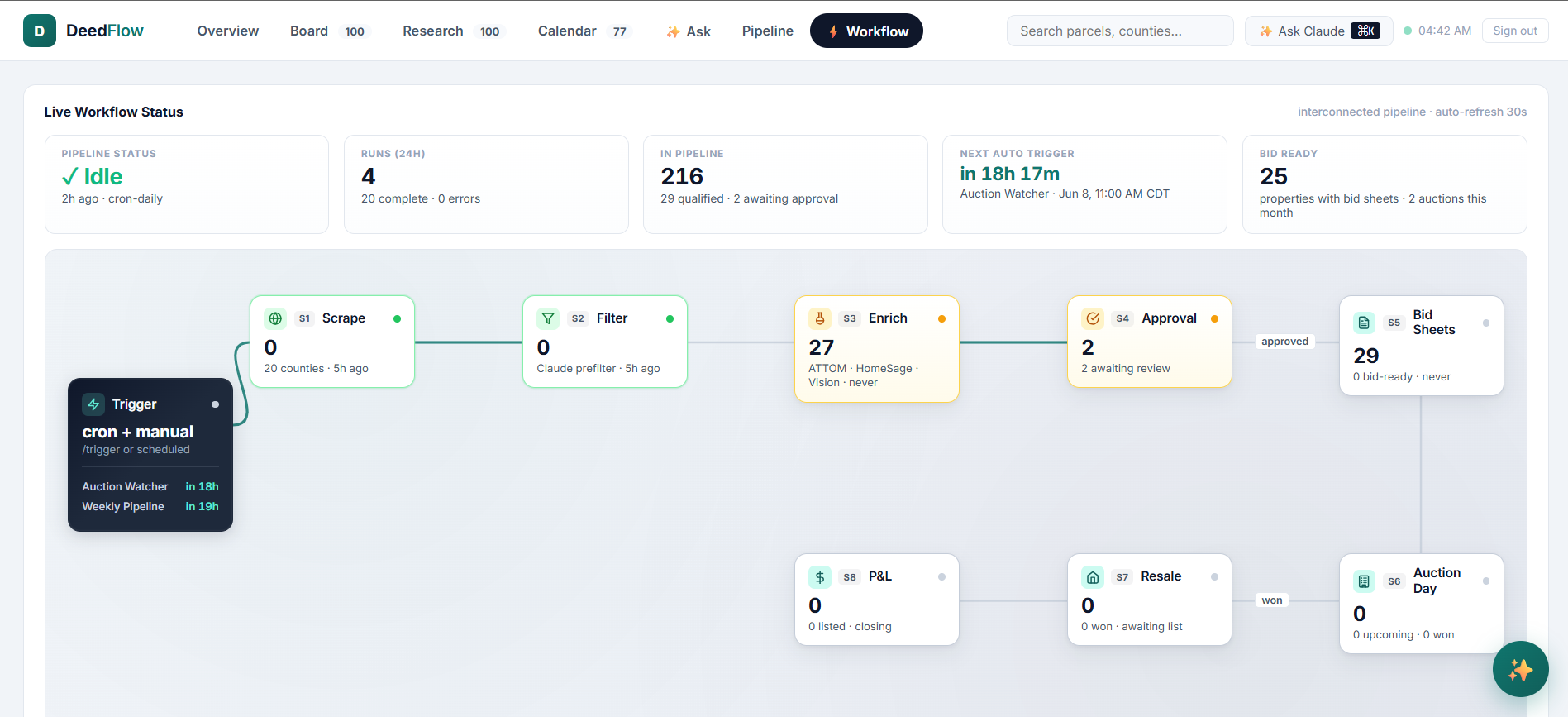Viewport: 1568px width, 717px height.
Task: Click the Board count badge 100
Action: [x=355, y=31]
